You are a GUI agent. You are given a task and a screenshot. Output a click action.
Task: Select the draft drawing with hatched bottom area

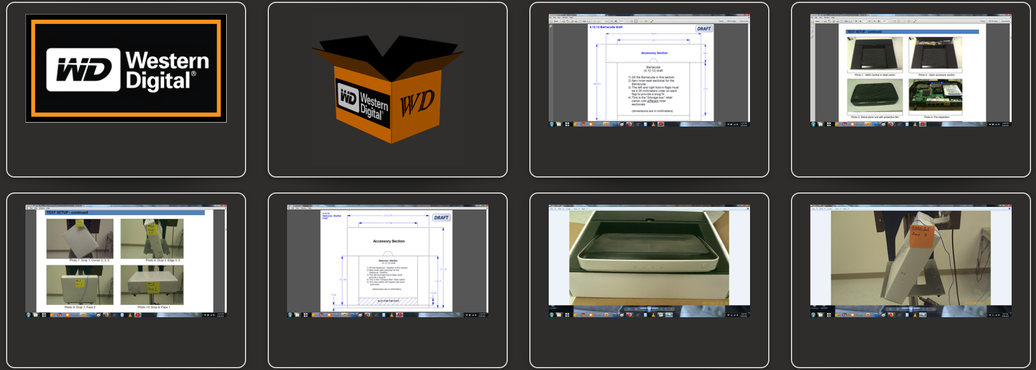(x=387, y=261)
